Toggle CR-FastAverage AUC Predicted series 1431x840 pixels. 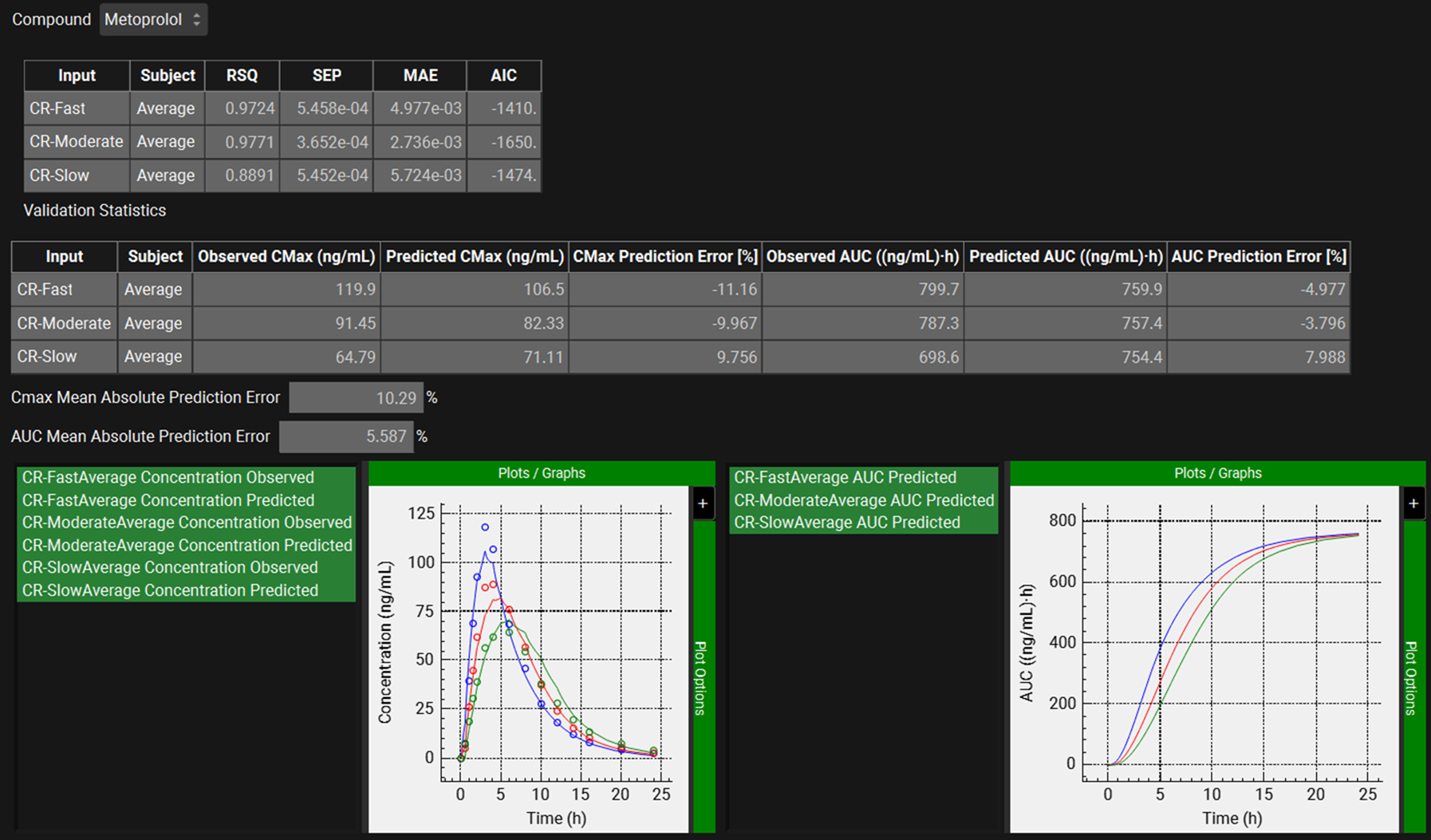point(845,477)
